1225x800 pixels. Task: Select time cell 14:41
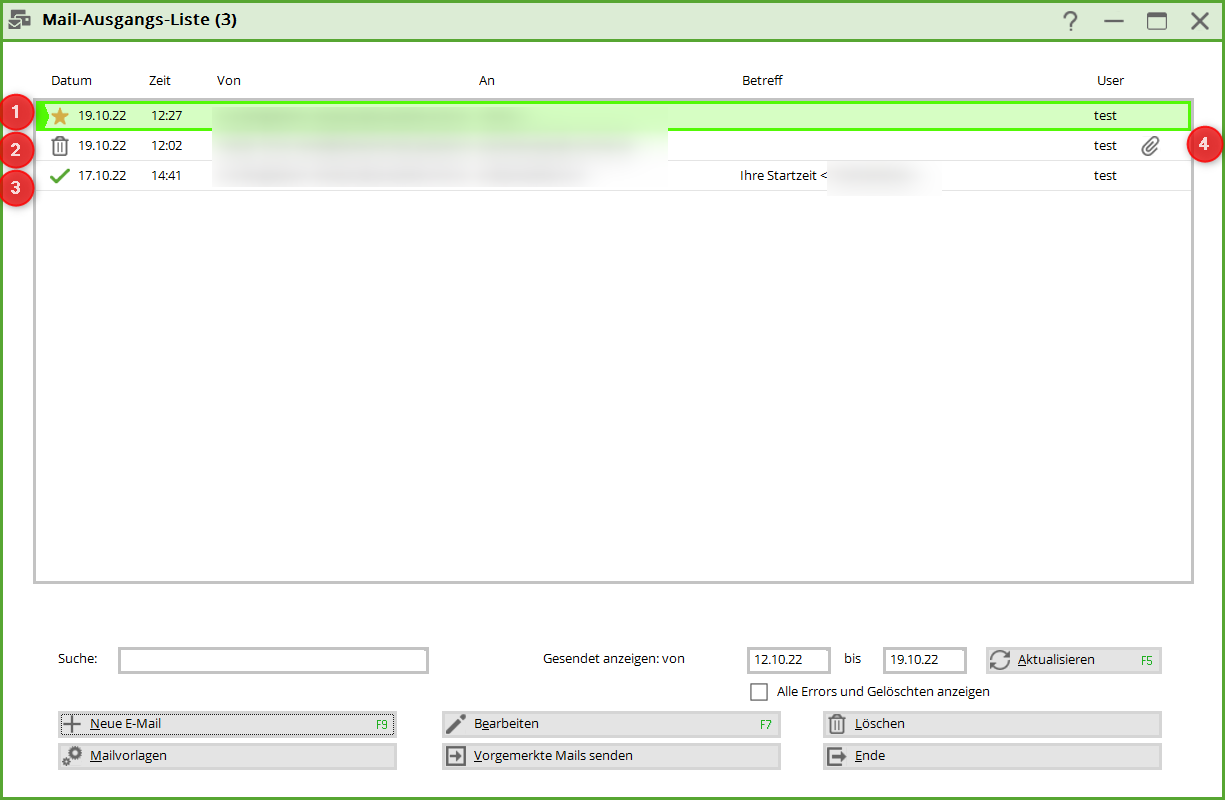tap(167, 176)
